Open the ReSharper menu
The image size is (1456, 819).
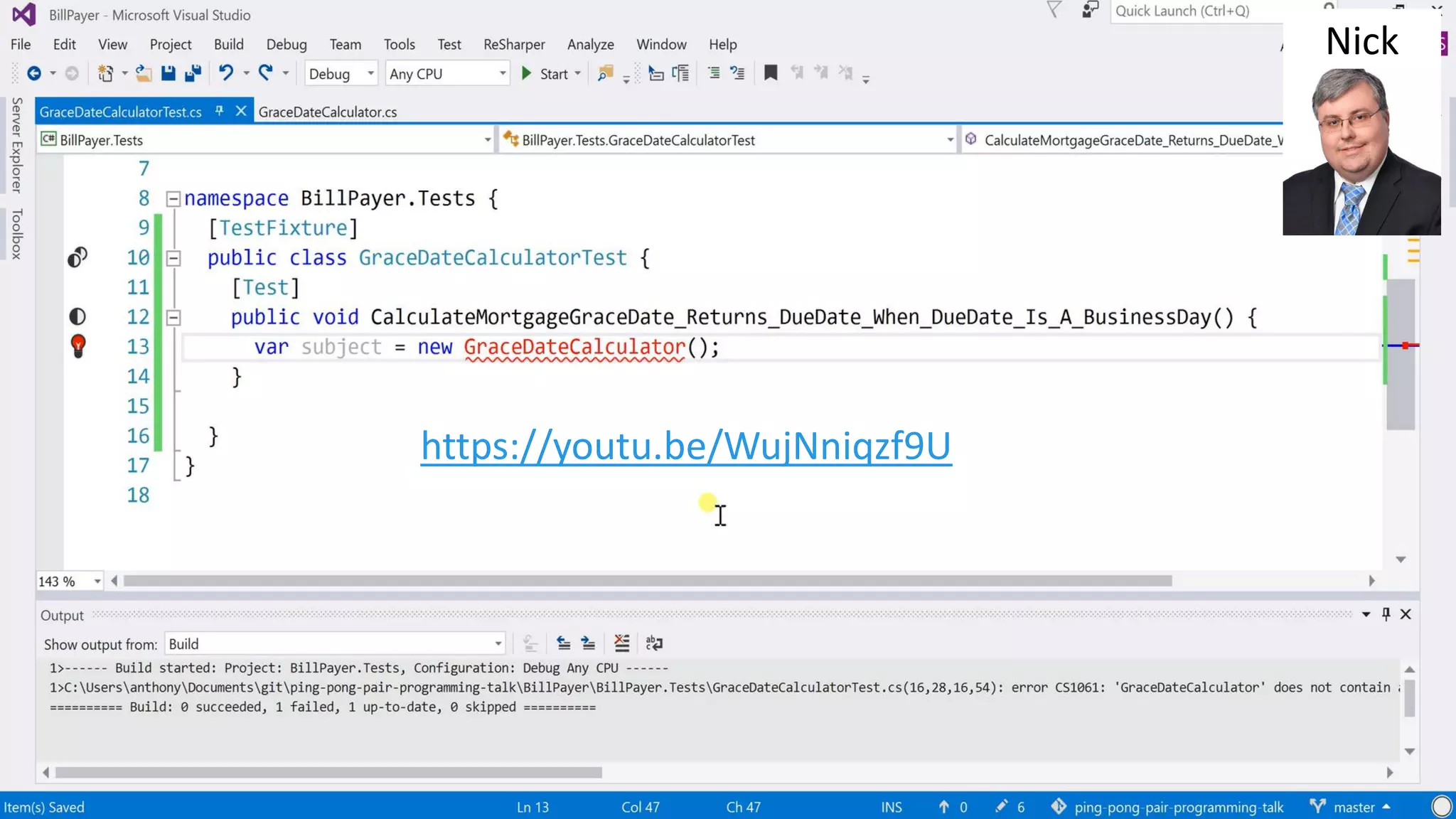pos(513,44)
